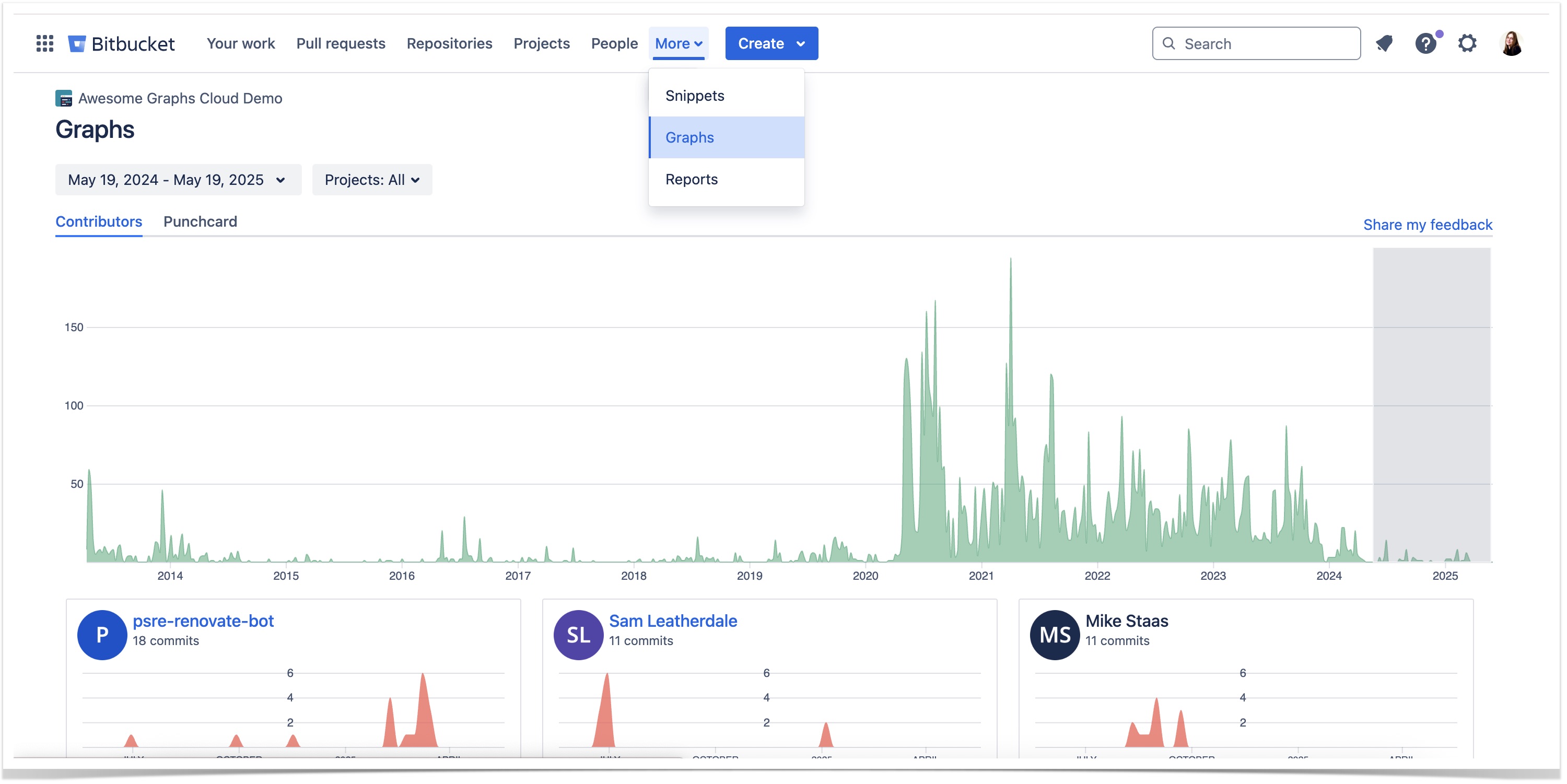Select Snippets from the More menu

[695, 96]
